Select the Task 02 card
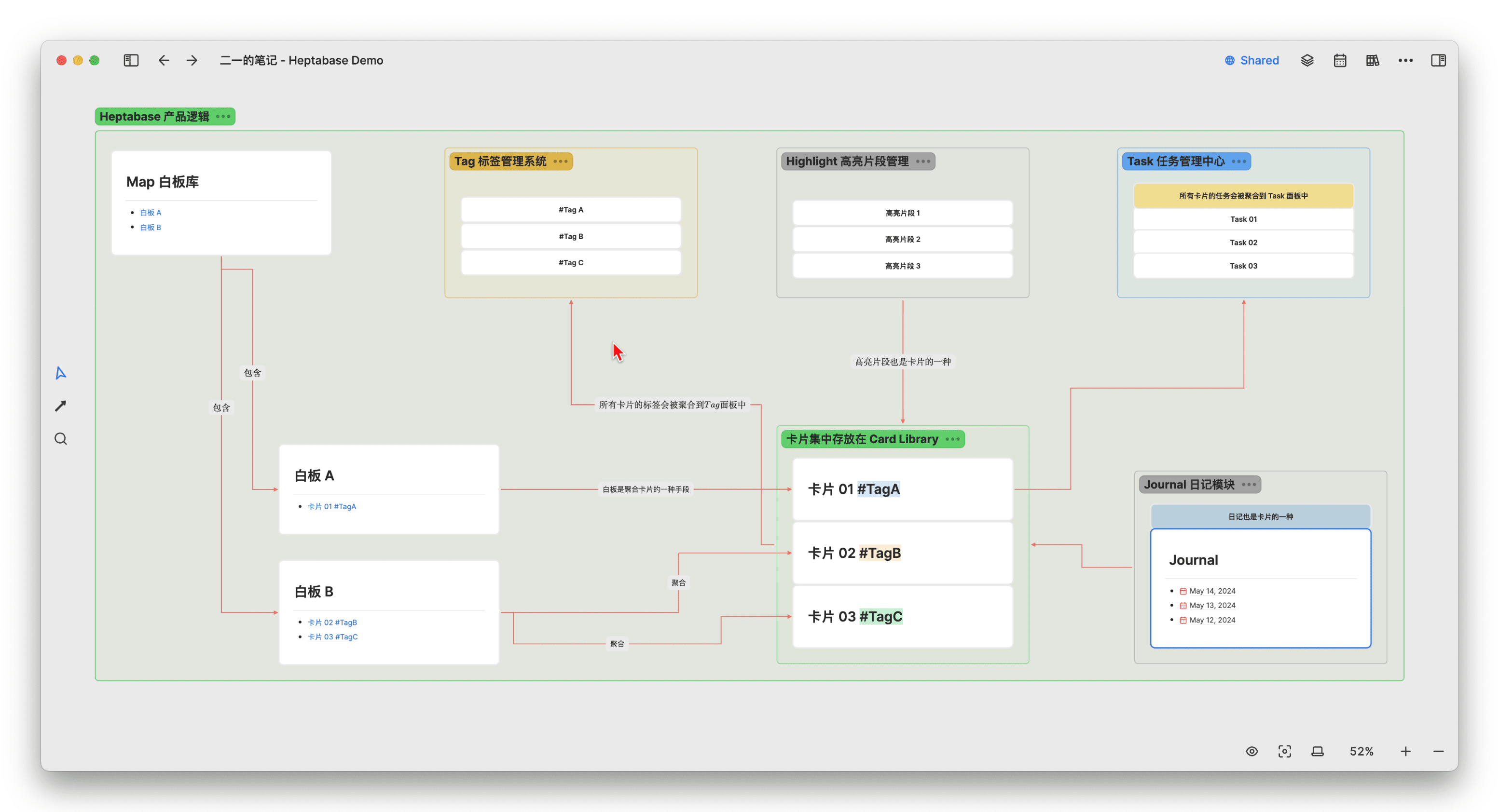The height and width of the screenshot is (812, 1499). pyautogui.click(x=1244, y=243)
